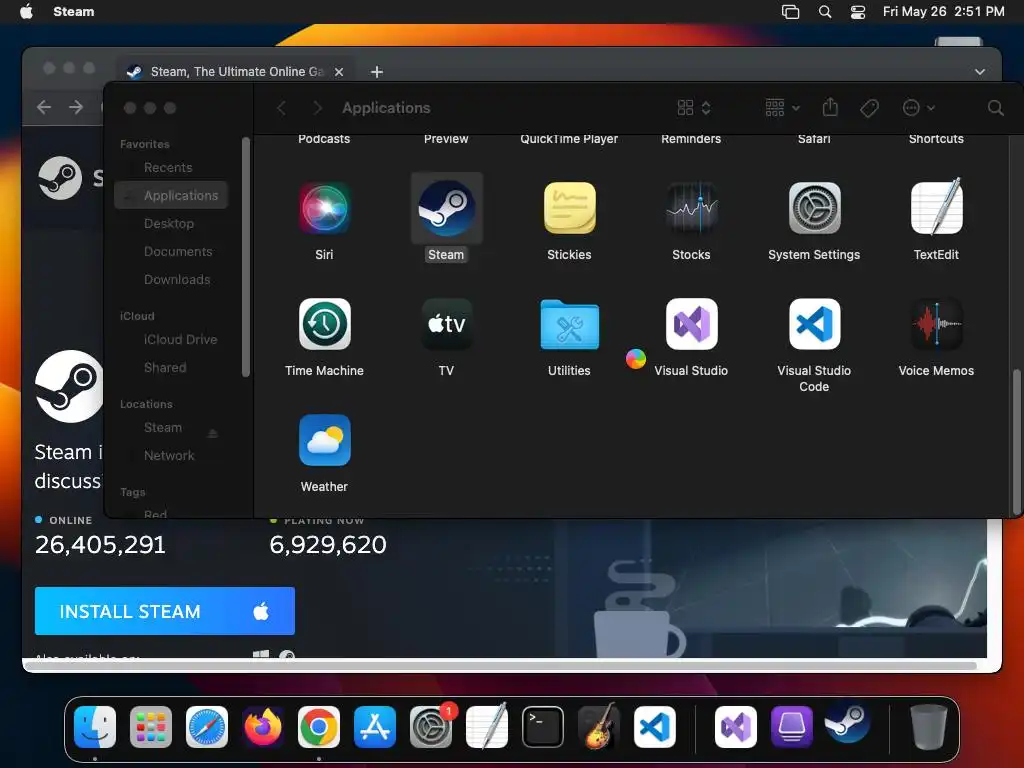Open the Time Machine app icon
The width and height of the screenshot is (1024, 768).
pos(324,324)
